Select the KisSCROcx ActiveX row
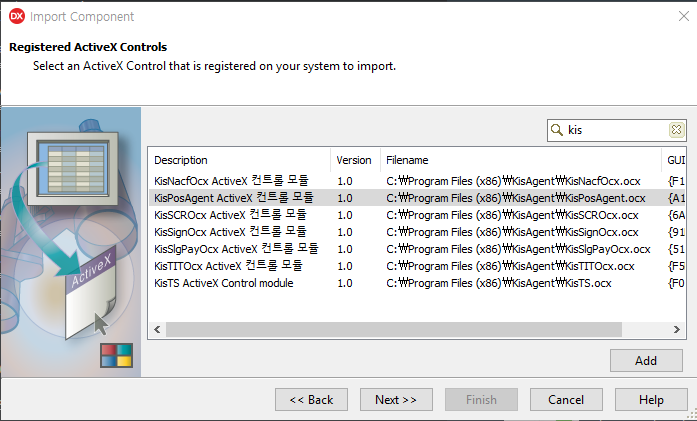The height and width of the screenshot is (421, 697). click(417, 215)
